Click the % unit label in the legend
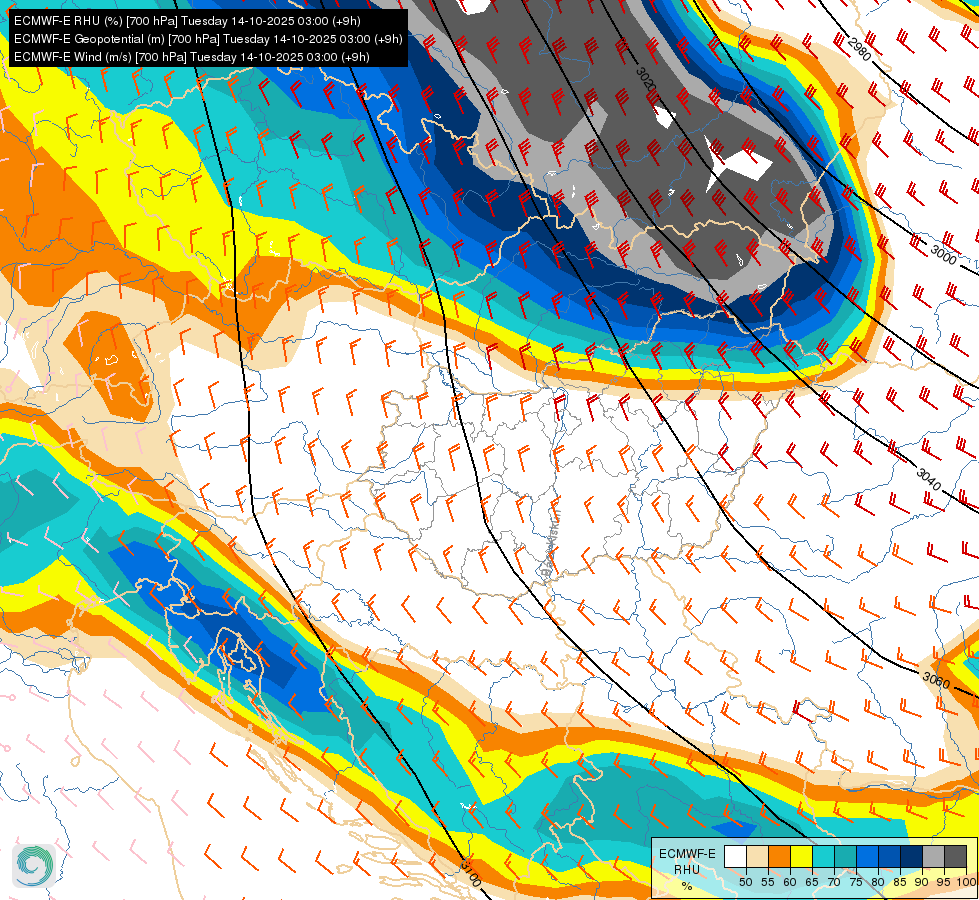 point(687,886)
